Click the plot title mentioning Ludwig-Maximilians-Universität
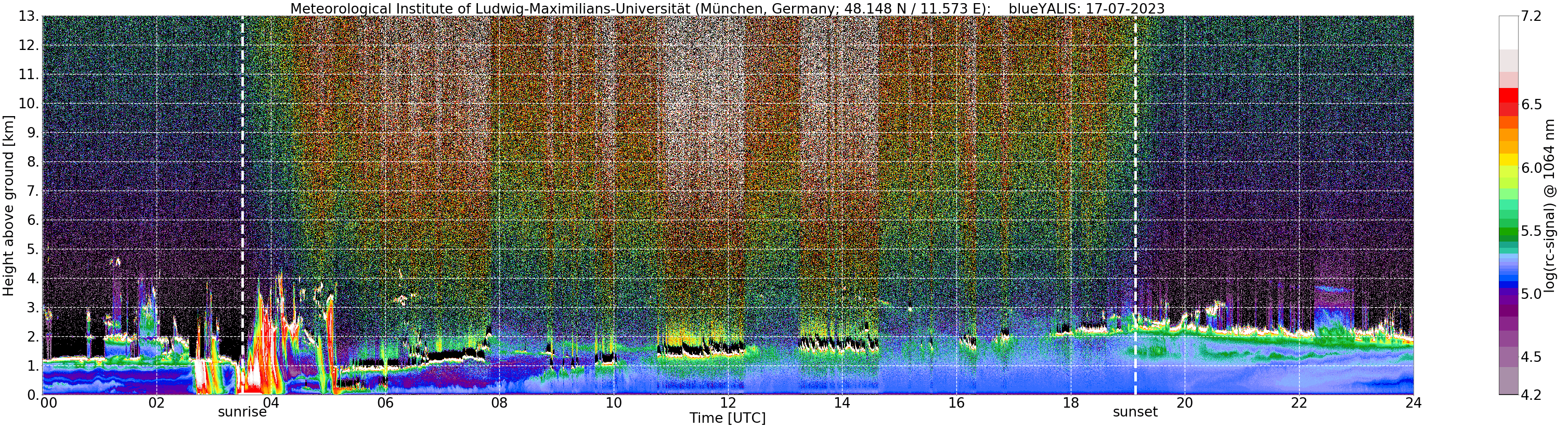This screenshot has height=429, width=1568. [x=728, y=8]
